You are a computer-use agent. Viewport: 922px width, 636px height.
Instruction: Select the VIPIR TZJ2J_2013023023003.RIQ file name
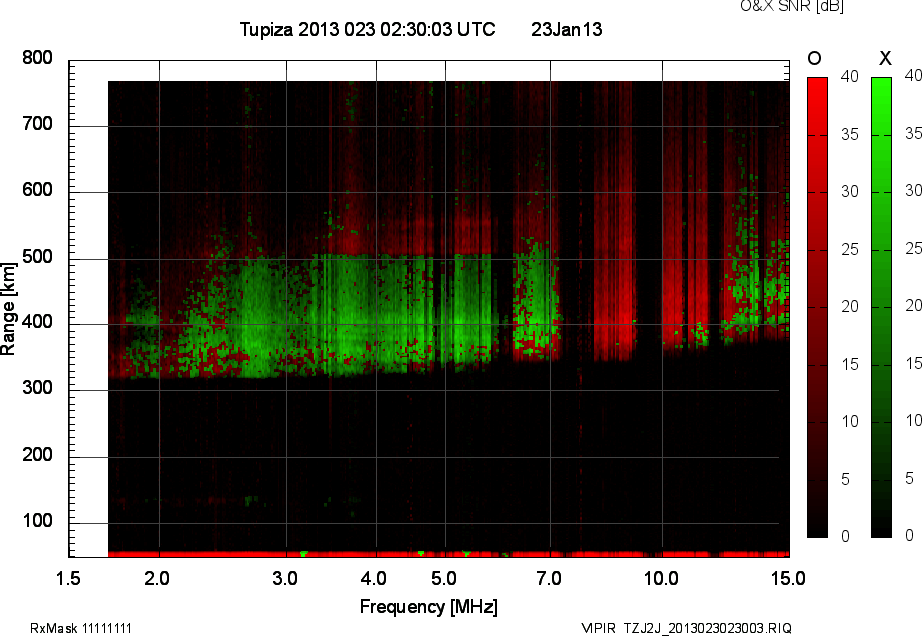[x=686, y=628]
